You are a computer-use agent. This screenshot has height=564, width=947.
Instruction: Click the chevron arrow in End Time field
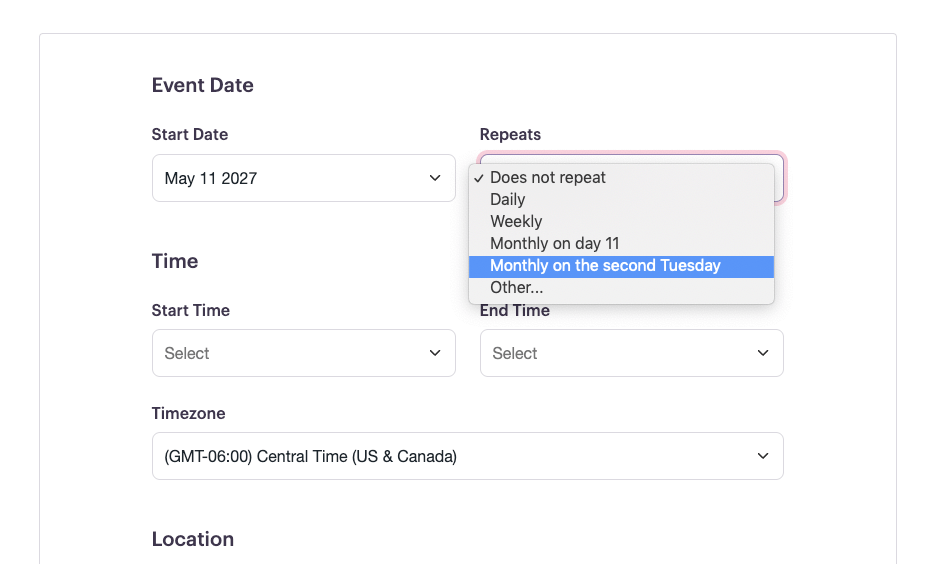(763, 353)
